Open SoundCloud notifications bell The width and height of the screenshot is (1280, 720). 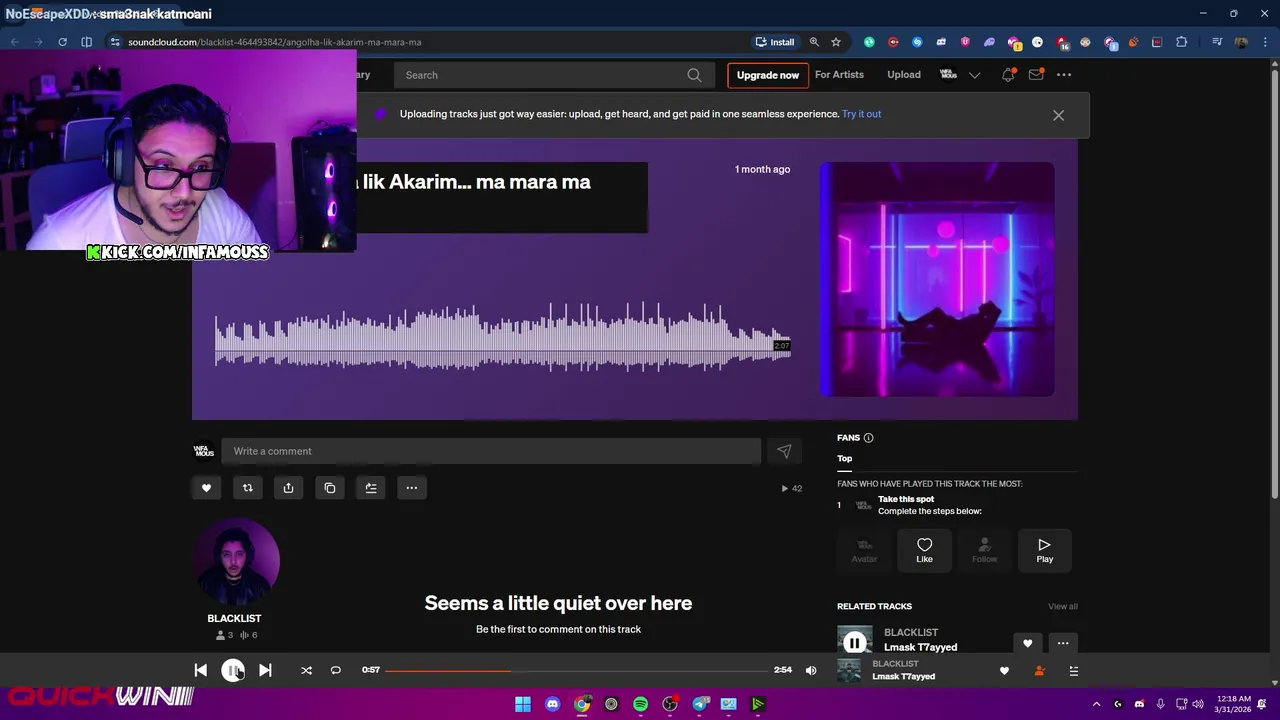[x=1008, y=75]
